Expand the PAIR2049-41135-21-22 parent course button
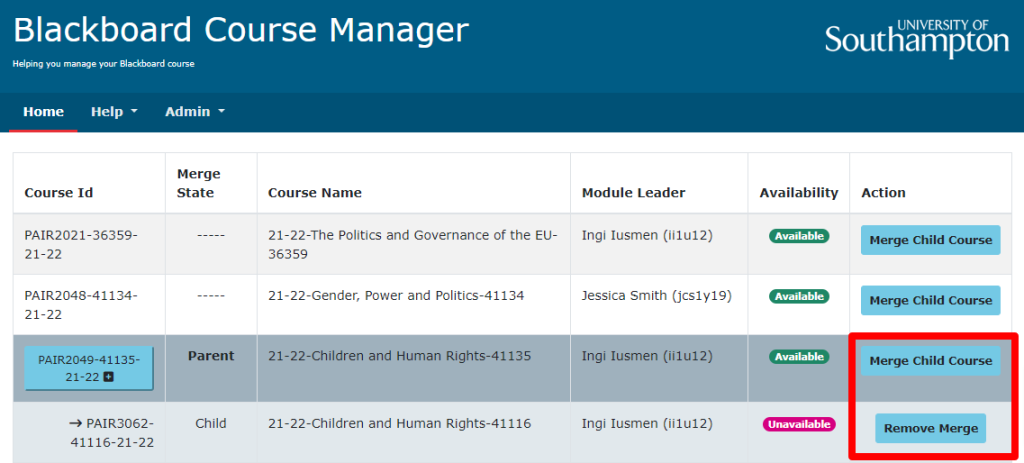 [89, 368]
